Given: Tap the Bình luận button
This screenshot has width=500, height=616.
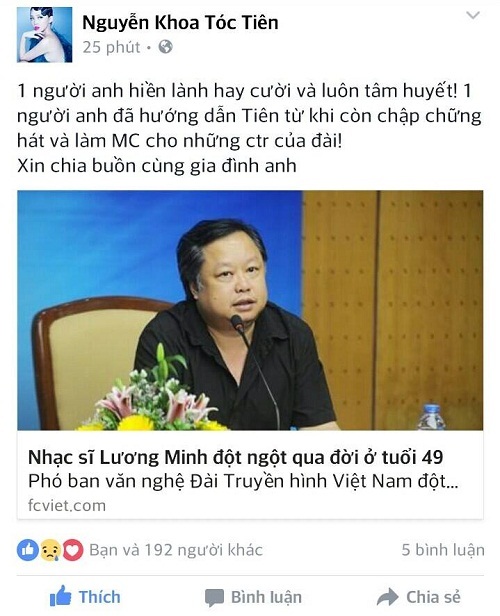Looking at the screenshot, I should (254, 597).
